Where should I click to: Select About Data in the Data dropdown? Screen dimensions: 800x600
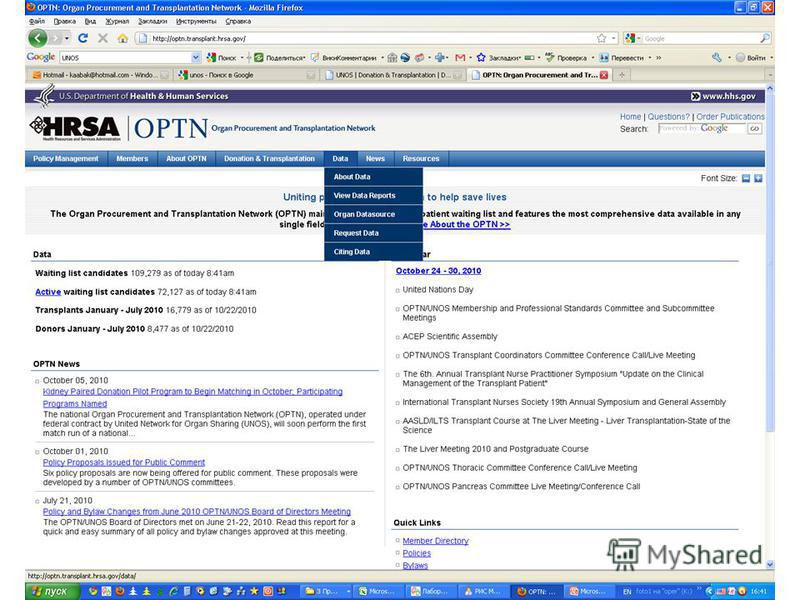click(x=373, y=177)
